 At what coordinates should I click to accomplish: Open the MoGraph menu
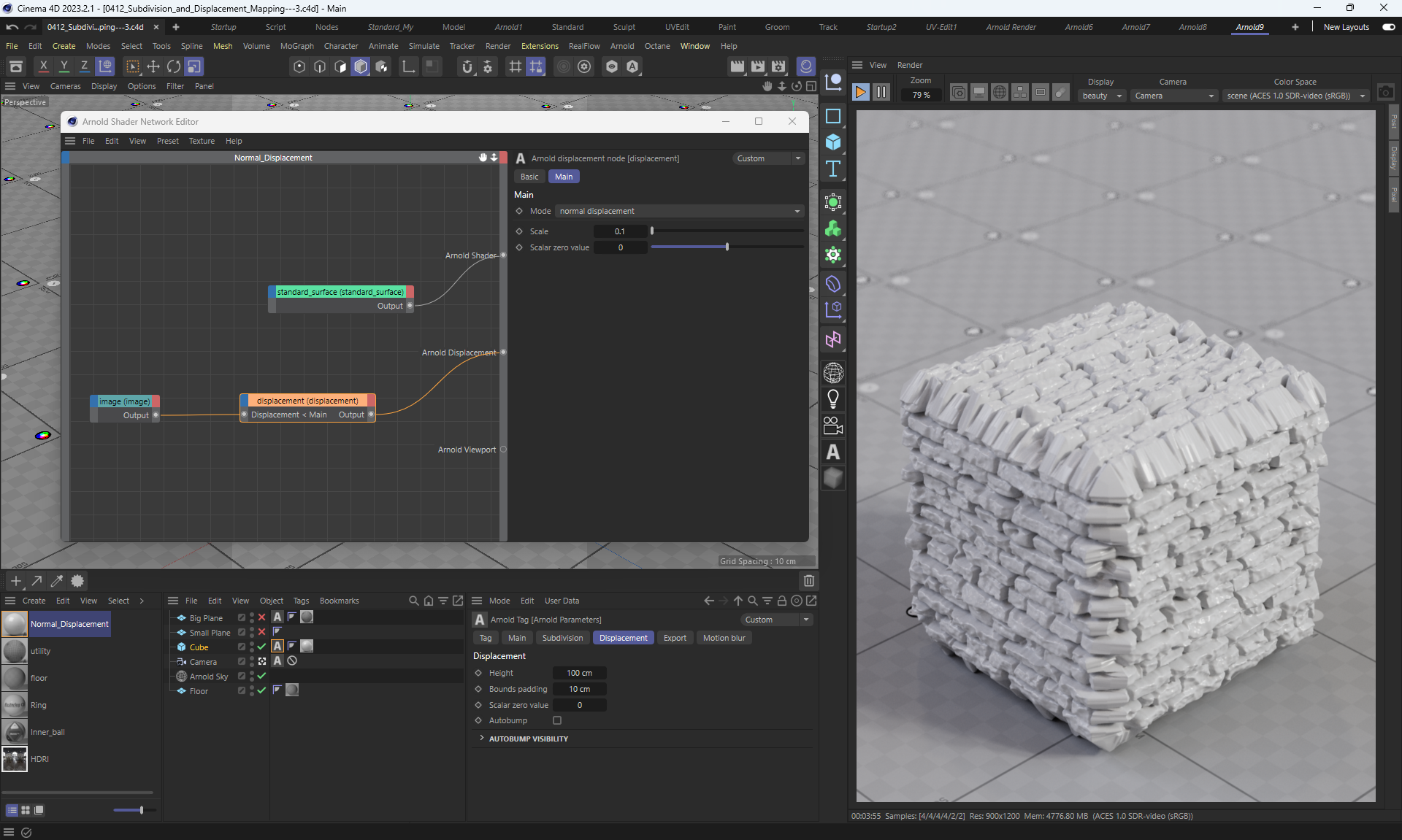click(296, 46)
